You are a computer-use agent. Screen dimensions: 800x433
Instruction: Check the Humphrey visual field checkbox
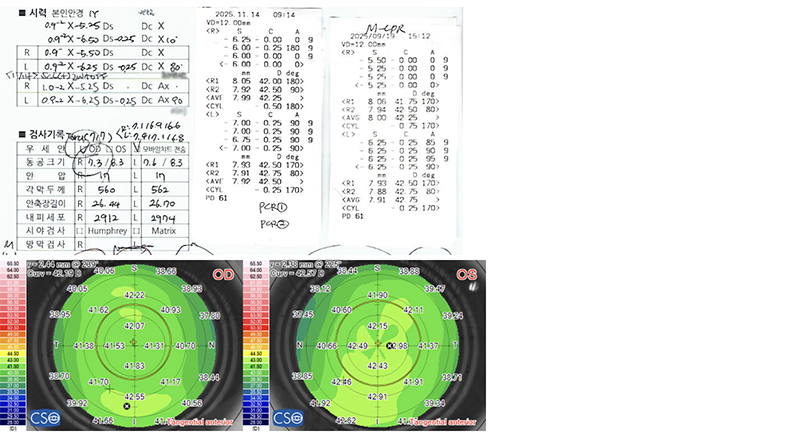(x=79, y=231)
